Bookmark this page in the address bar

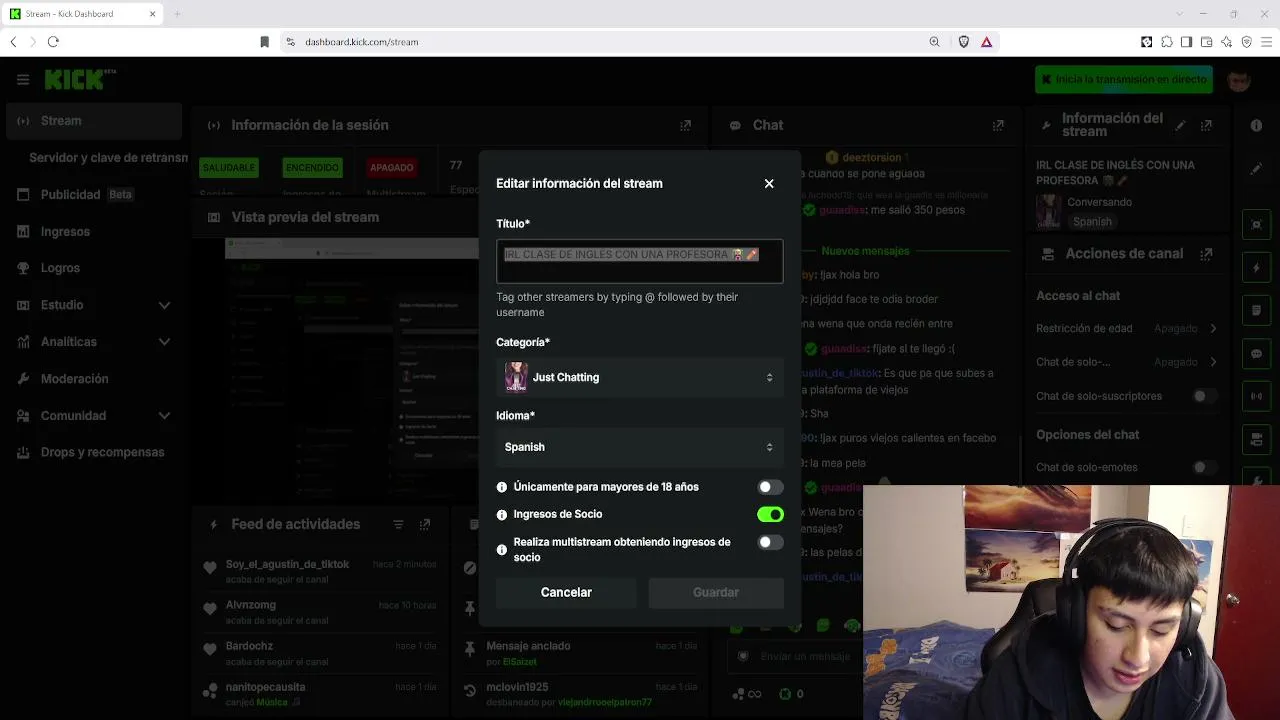[x=264, y=42]
